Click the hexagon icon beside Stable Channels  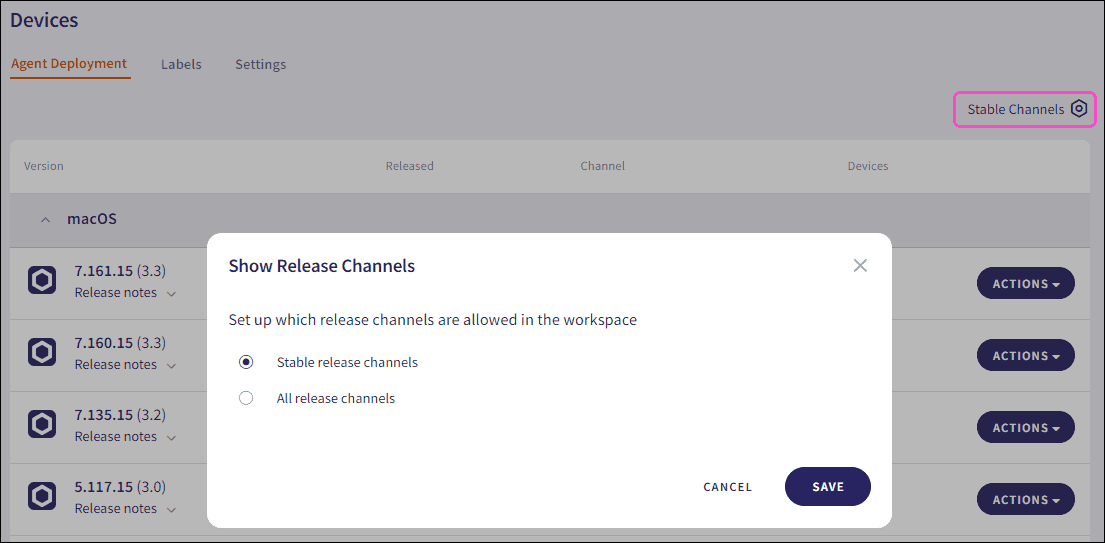pyautogui.click(x=1078, y=109)
